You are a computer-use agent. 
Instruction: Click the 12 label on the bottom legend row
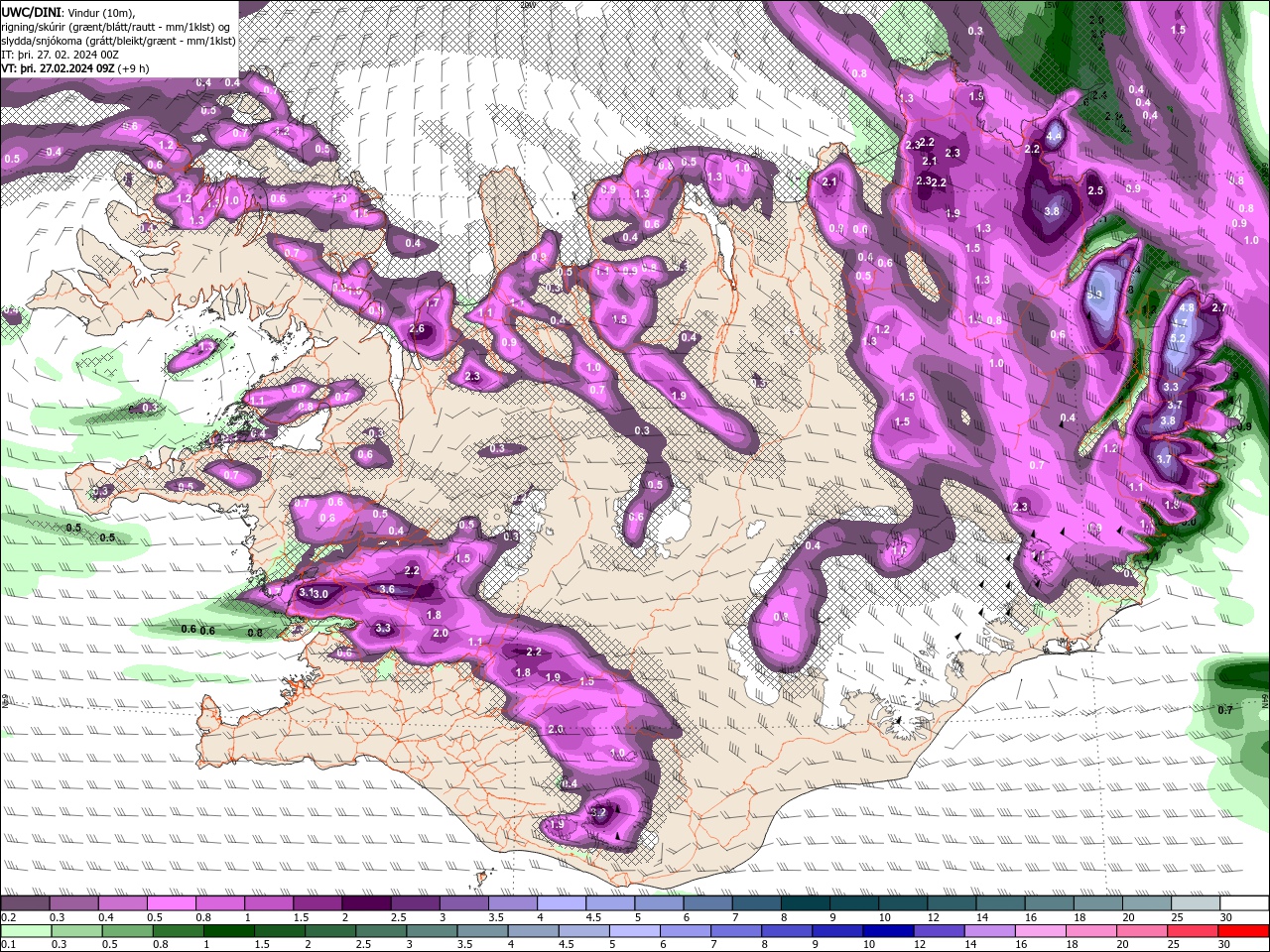[920, 944]
